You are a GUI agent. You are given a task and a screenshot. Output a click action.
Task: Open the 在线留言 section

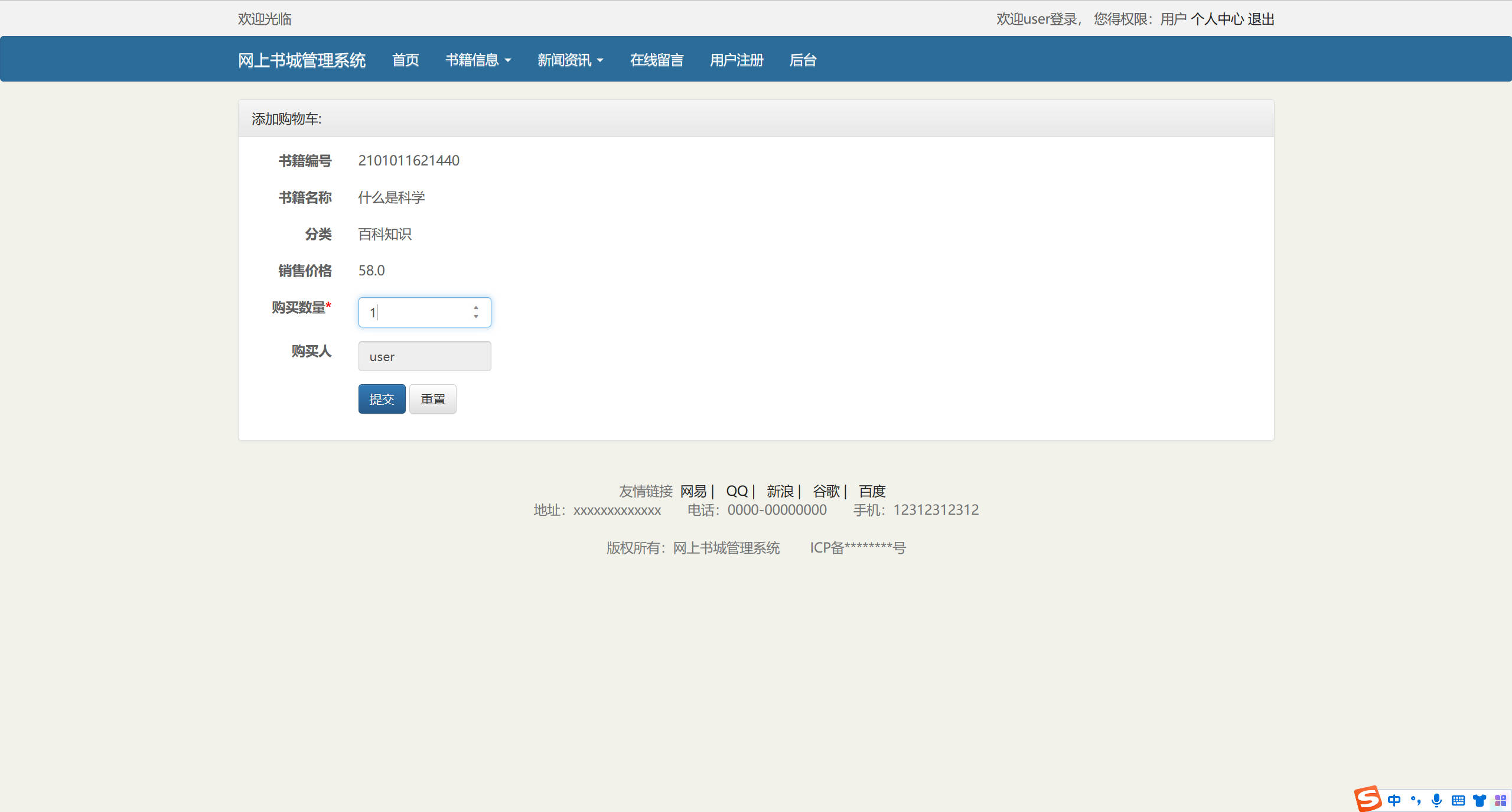point(656,60)
